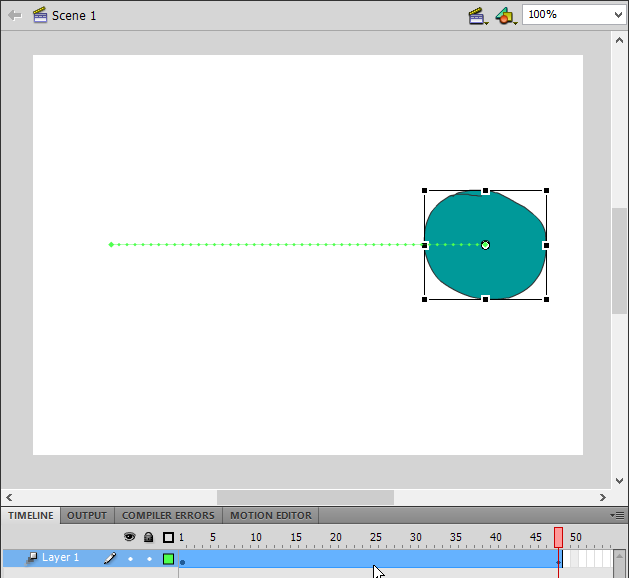Toggle lock all layers padlock icon
Viewport: 629px width, 578px height.
[148, 537]
